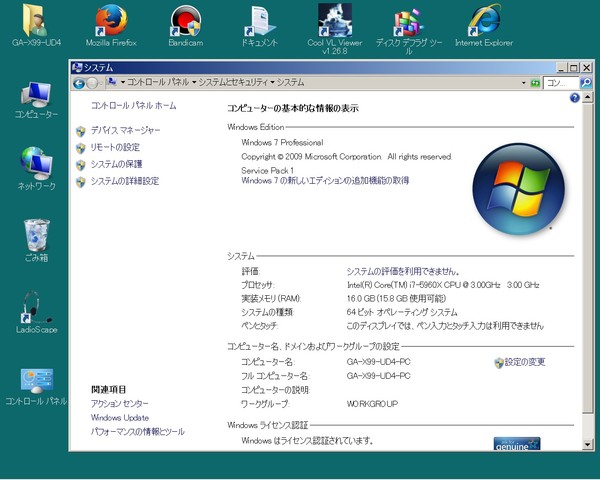Click the Windows 7 Professional text
The width and height of the screenshot is (600, 480).
click(x=282, y=143)
